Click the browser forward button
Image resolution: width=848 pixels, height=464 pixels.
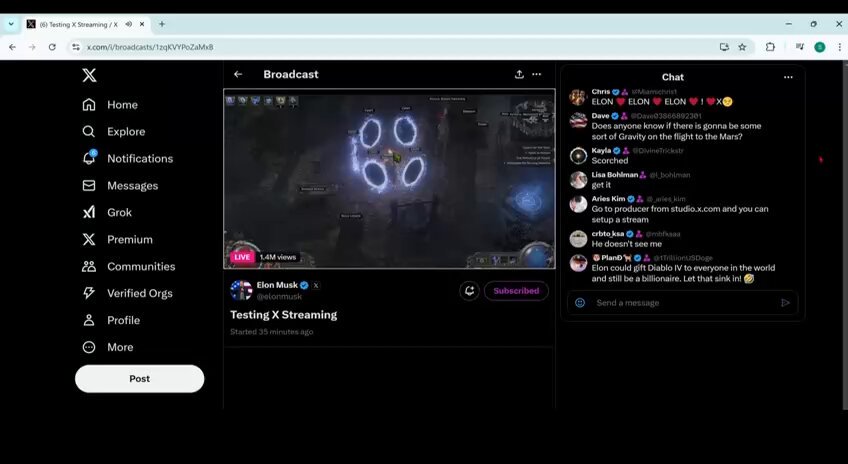32,47
